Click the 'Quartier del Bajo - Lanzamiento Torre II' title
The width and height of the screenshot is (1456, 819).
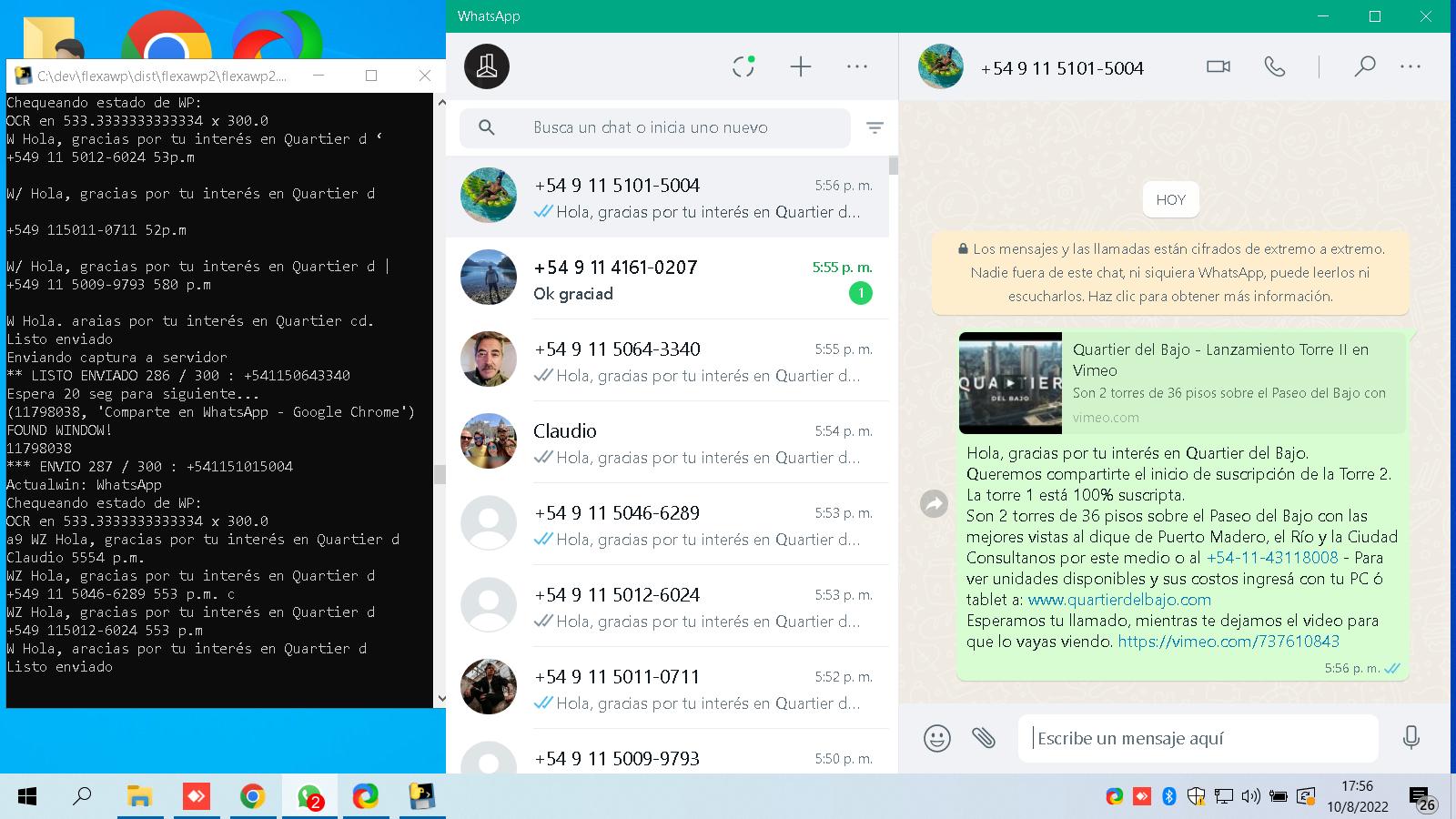point(1220,359)
